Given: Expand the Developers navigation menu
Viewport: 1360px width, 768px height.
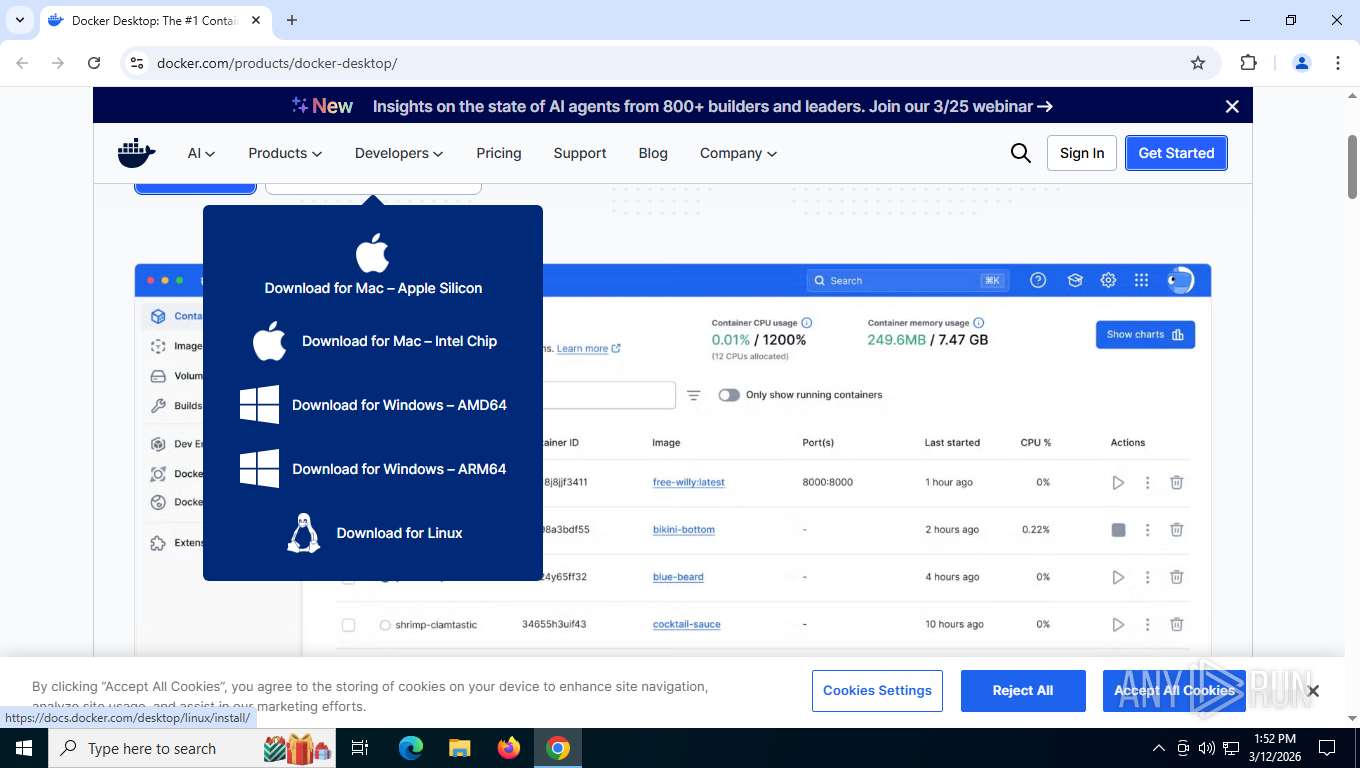Looking at the screenshot, I should coord(399,153).
